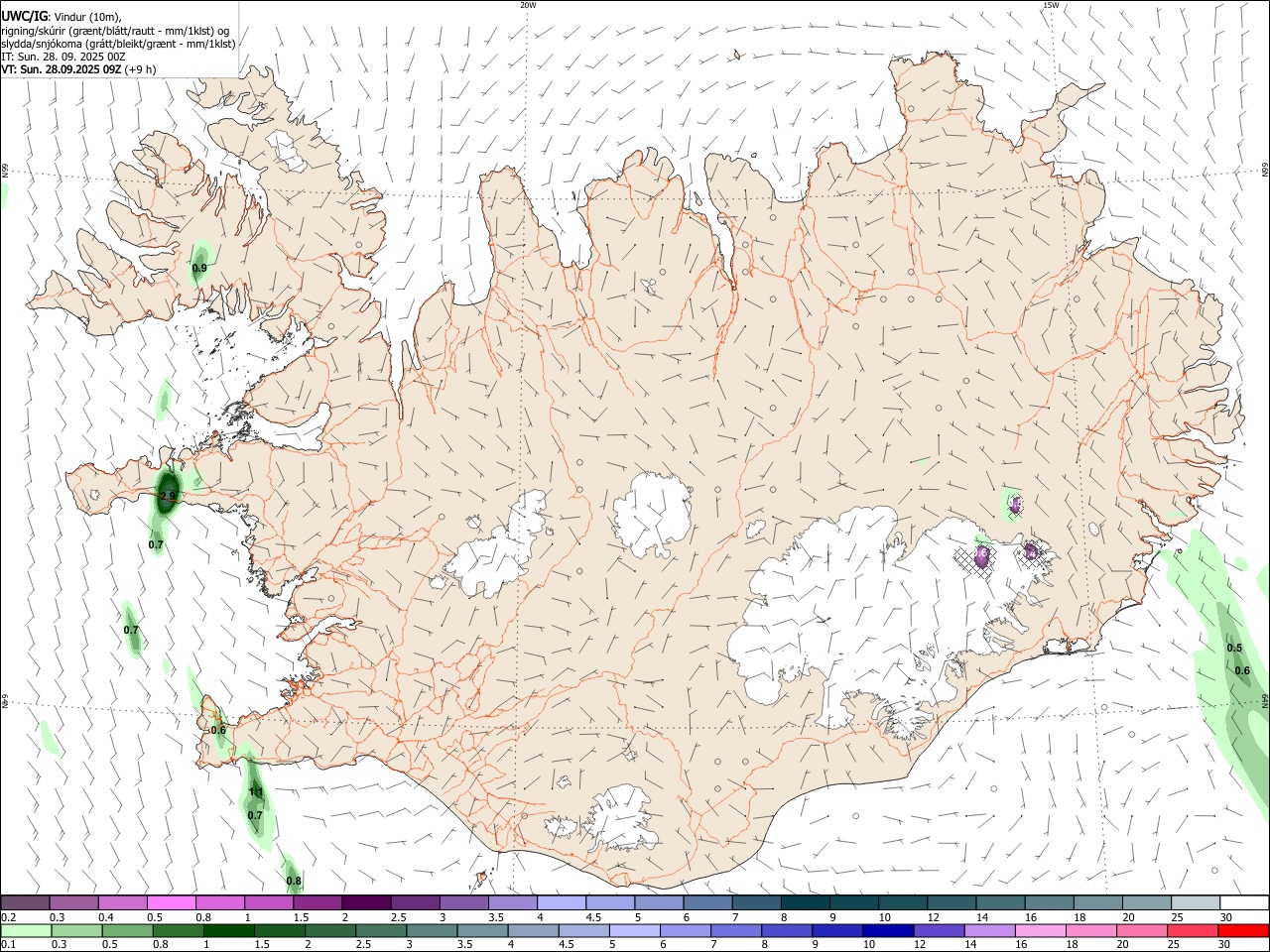This screenshot has height=952, width=1270.
Task: Click the 0.8 rainfall value near the bottom edge
Action: pyautogui.click(x=294, y=882)
